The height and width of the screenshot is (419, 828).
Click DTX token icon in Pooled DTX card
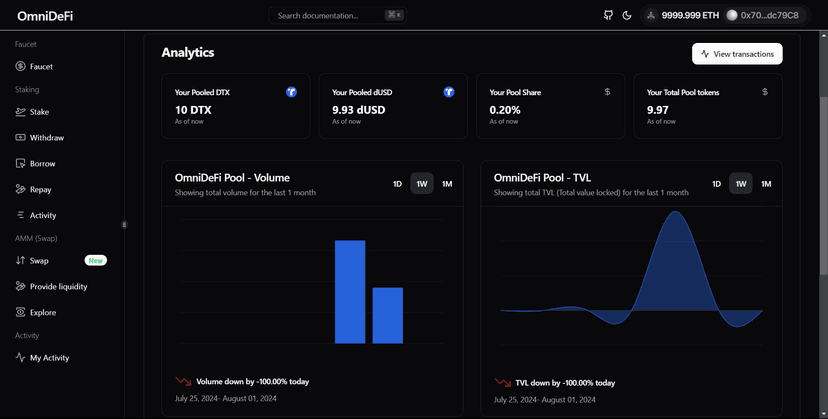(291, 92)
